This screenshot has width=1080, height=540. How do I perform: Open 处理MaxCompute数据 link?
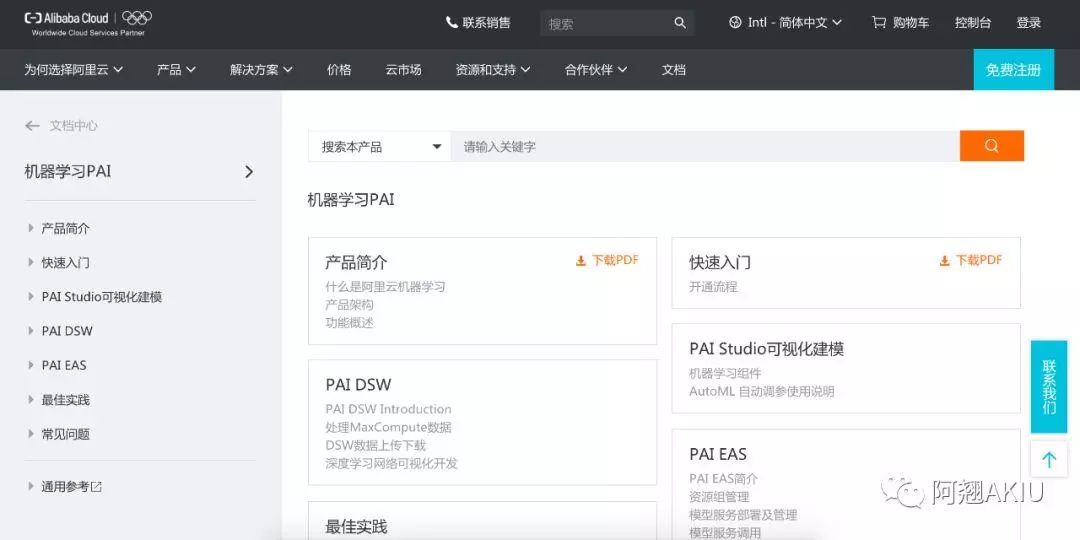(388, 427)
